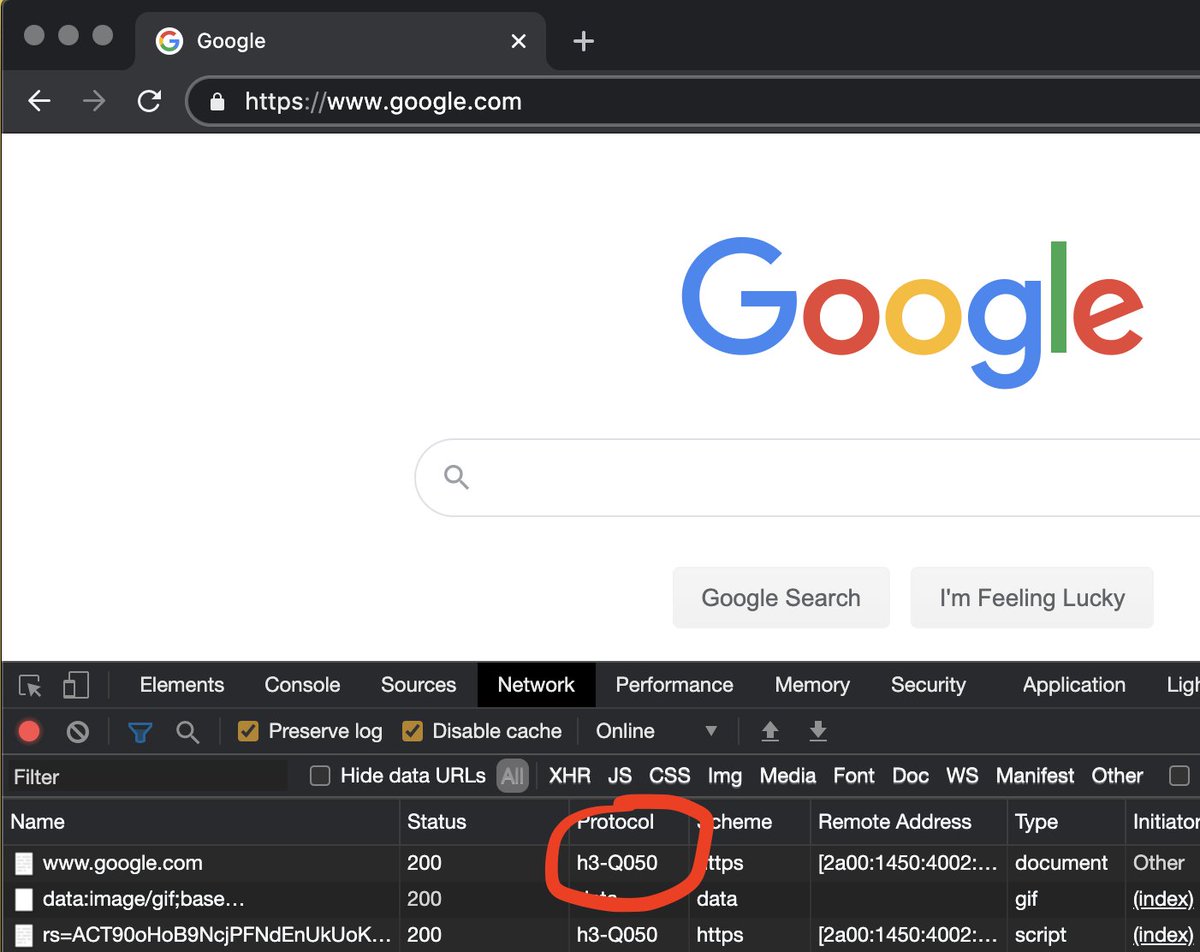Sort by the Protocol column header
Image resolution: width=1200 pixels, height=952 pixels.
point(629,822)
